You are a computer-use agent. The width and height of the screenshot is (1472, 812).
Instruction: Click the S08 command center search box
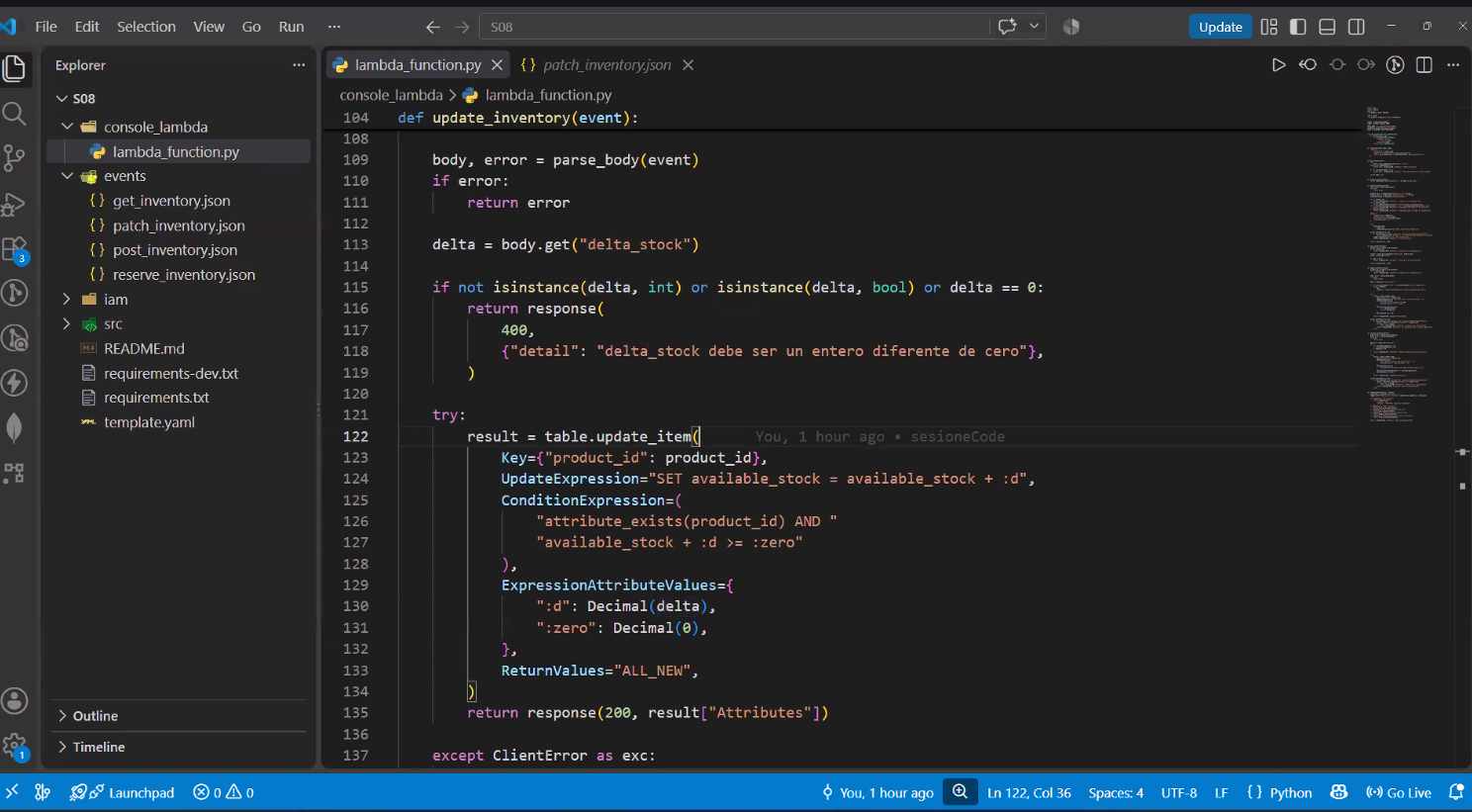(733, 27)
